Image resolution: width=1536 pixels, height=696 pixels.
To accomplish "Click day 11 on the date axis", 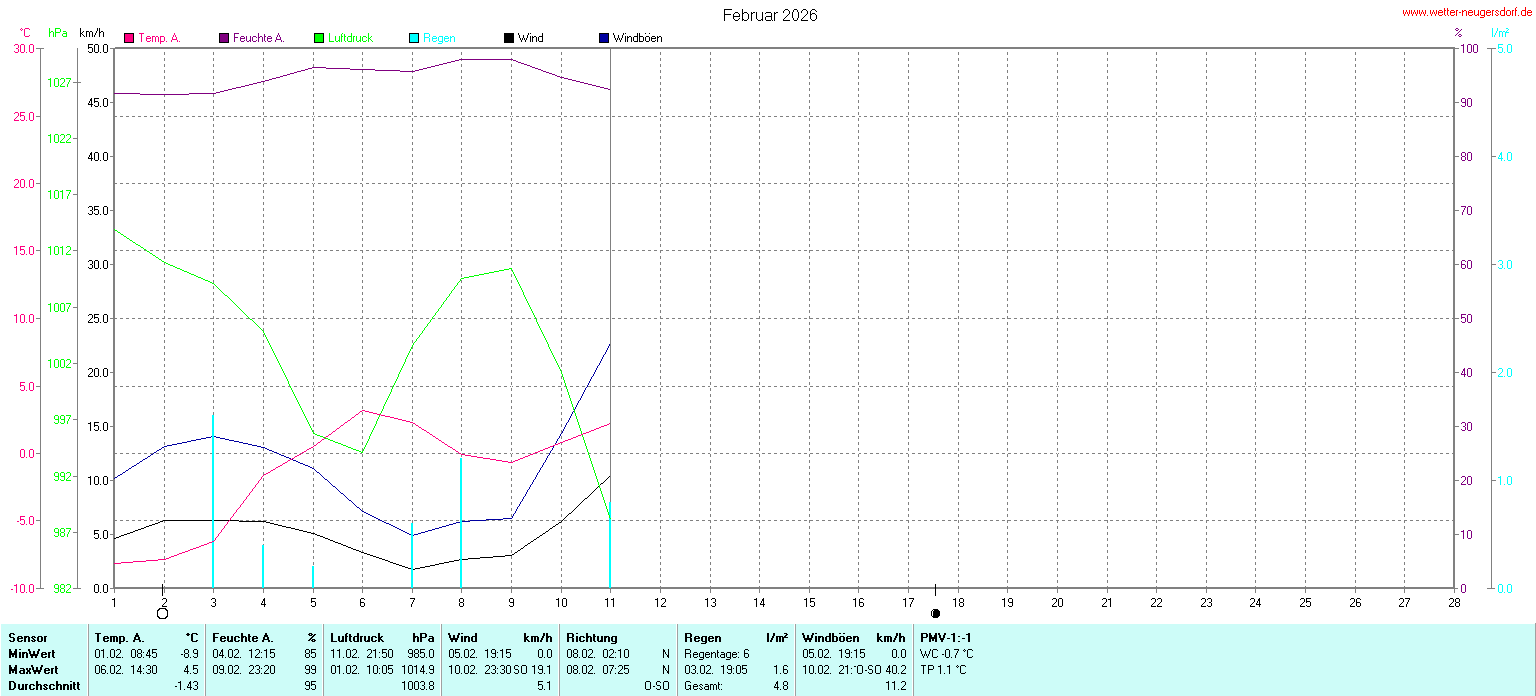I will (x=611, y=602).
